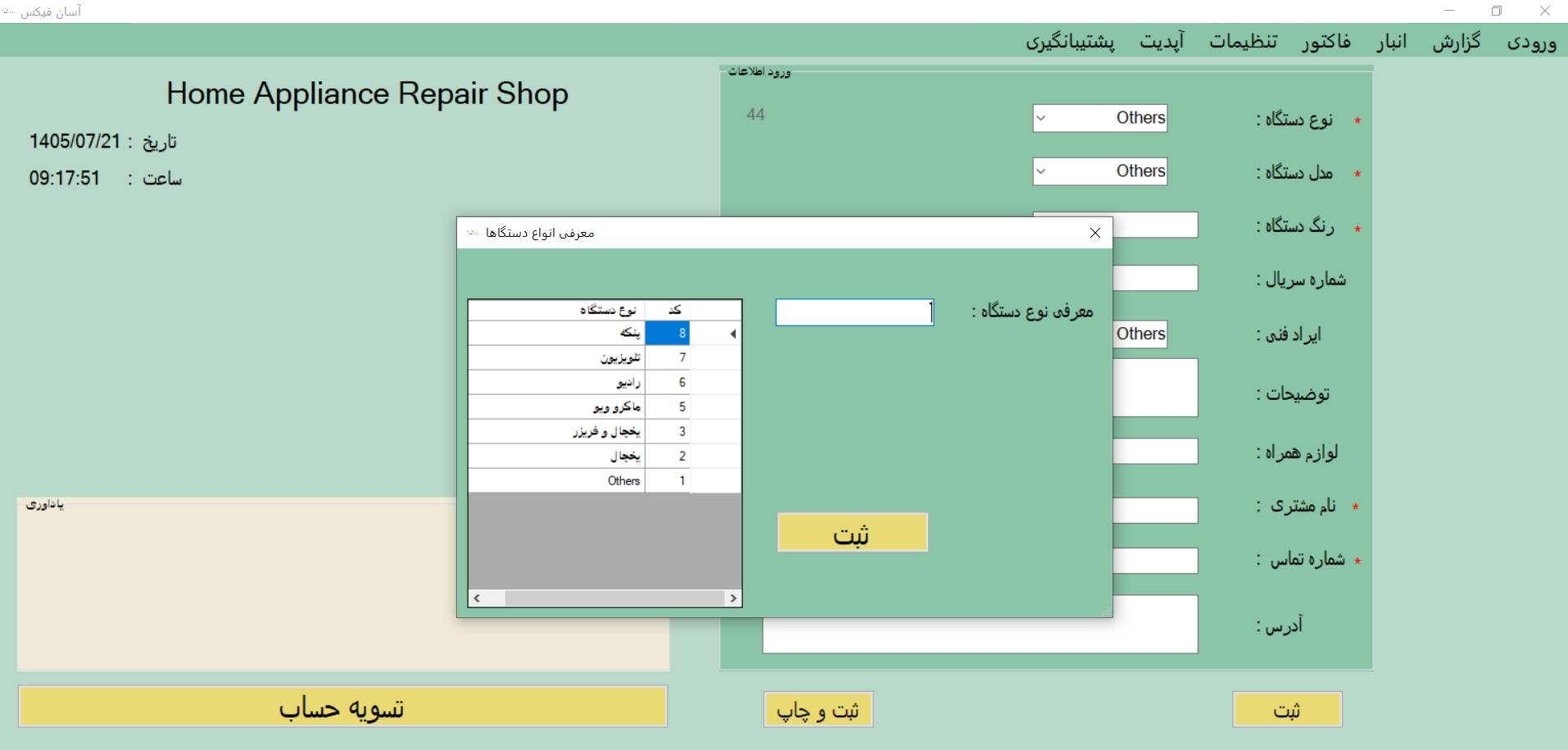Open the تنظیمات menu
The width and height of the screenshot is (1568, 750).
tap(1243, 42)
